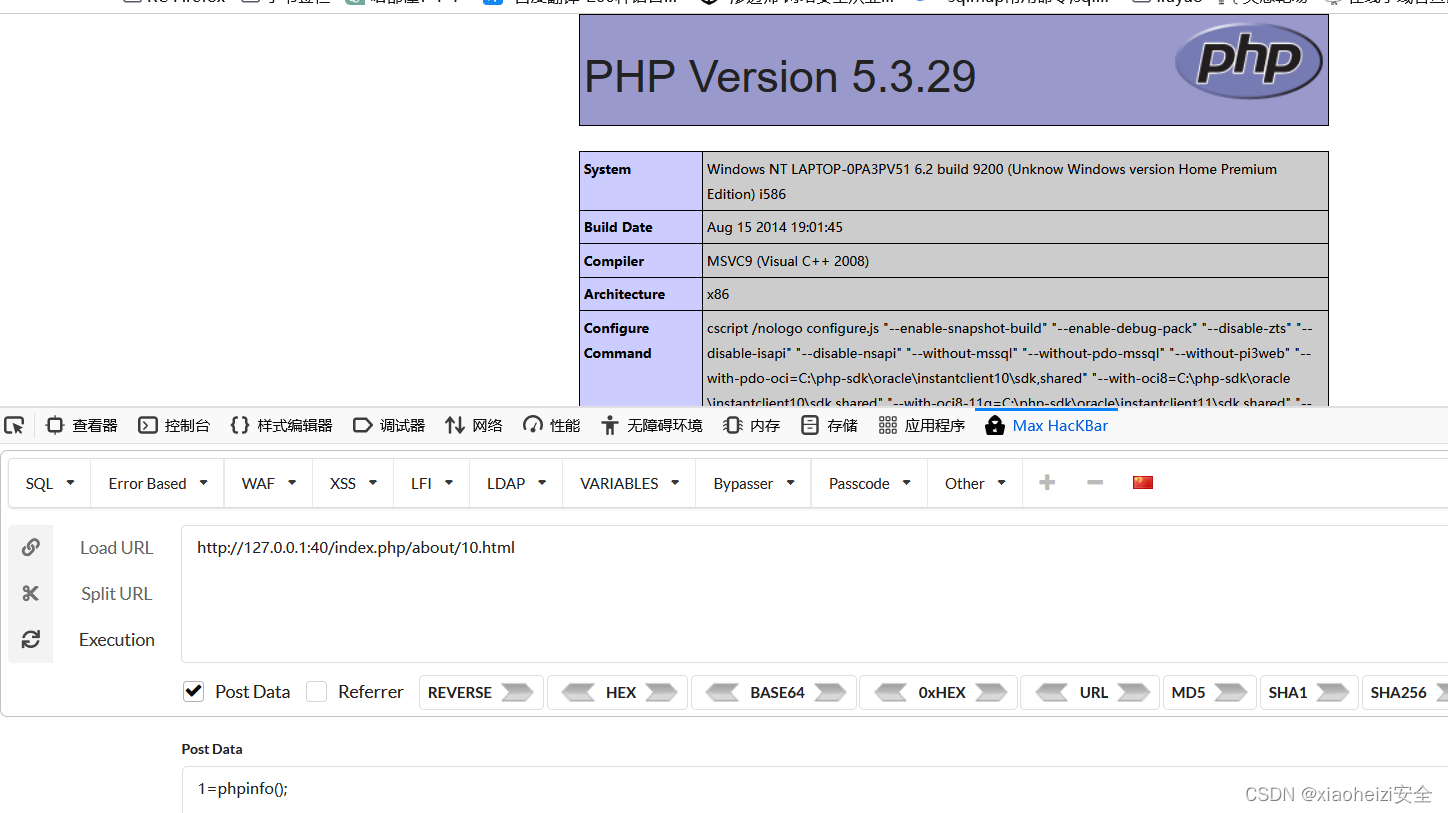This screenshot has height=813, width=1448.
Task: Open the SQL dropdown menu
Action: point(48,482)
